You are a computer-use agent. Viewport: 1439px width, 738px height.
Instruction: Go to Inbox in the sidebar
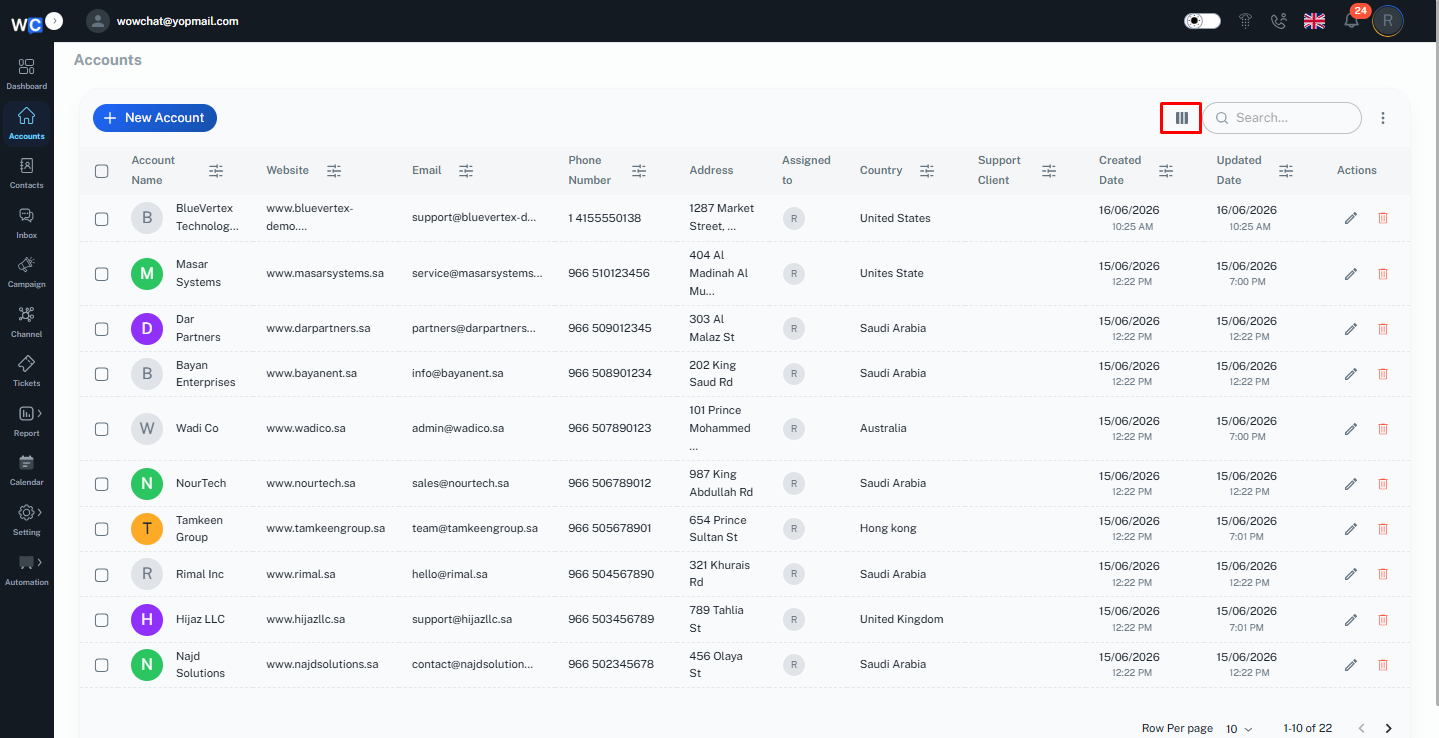click(x=26, y=222)
